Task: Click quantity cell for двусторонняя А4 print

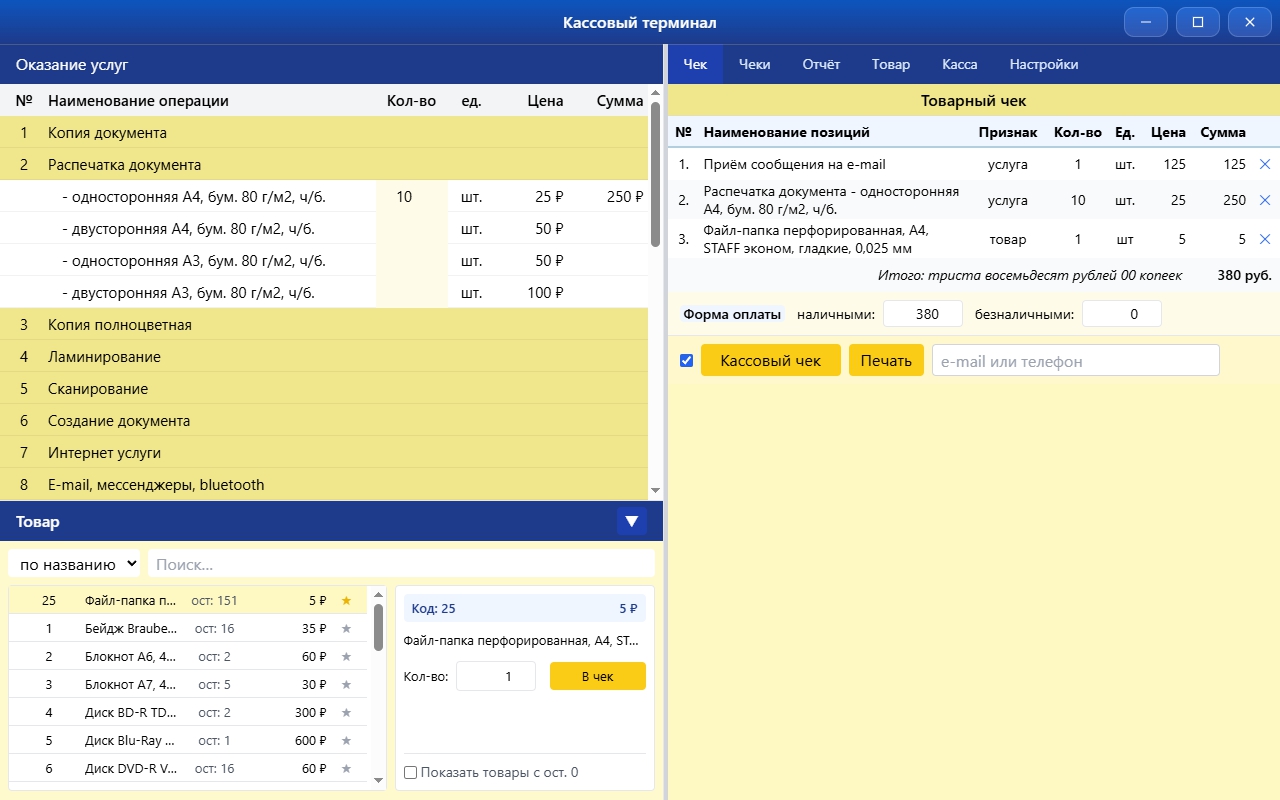Action: pos(412,229)
